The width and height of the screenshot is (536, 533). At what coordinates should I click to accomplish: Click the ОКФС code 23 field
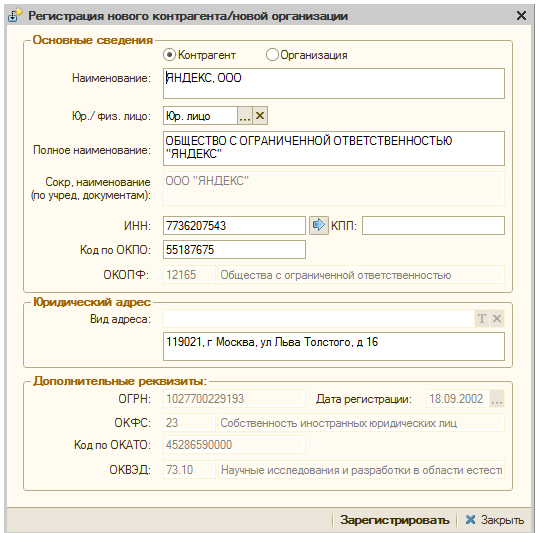189,423
